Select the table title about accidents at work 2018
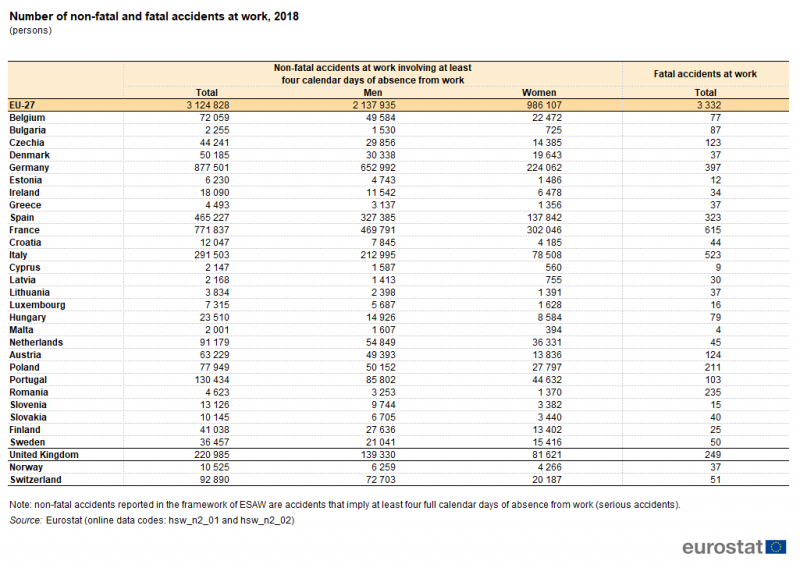The width and height of the screenshot is (800, 568). (x=153, y=17)
